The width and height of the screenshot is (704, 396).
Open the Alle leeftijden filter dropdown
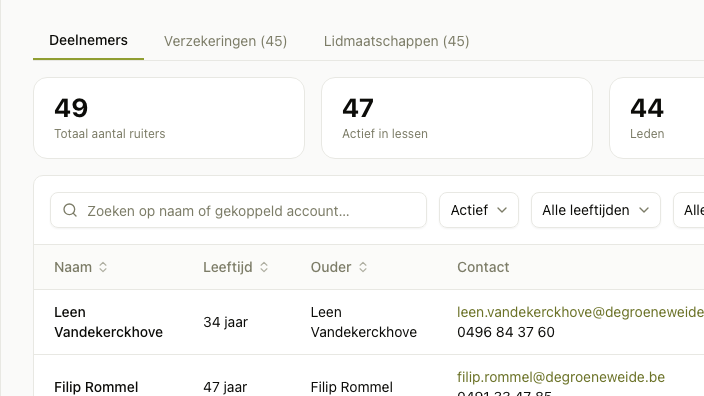(595, 210)
